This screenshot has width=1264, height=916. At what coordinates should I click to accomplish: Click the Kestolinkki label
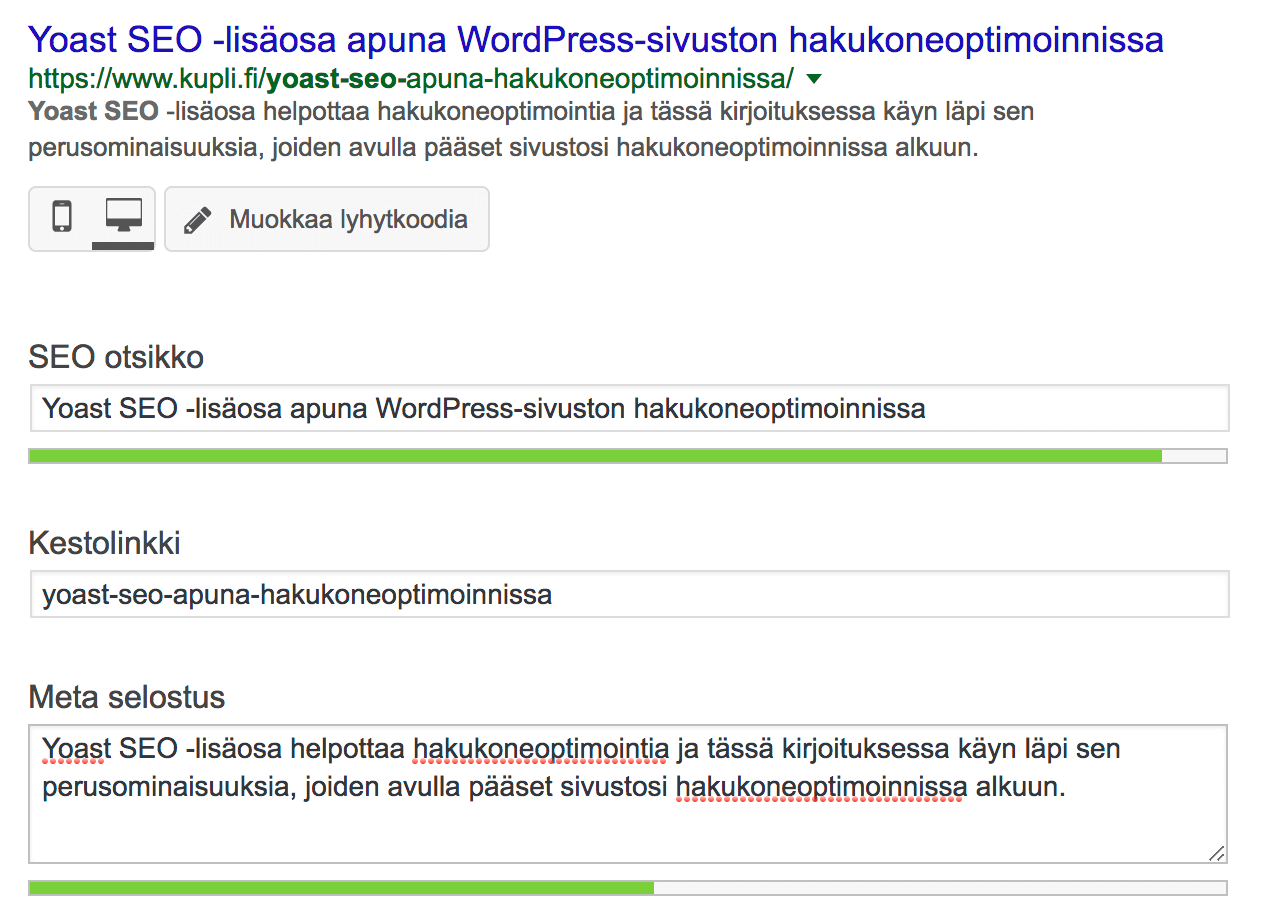pos(105,544)
